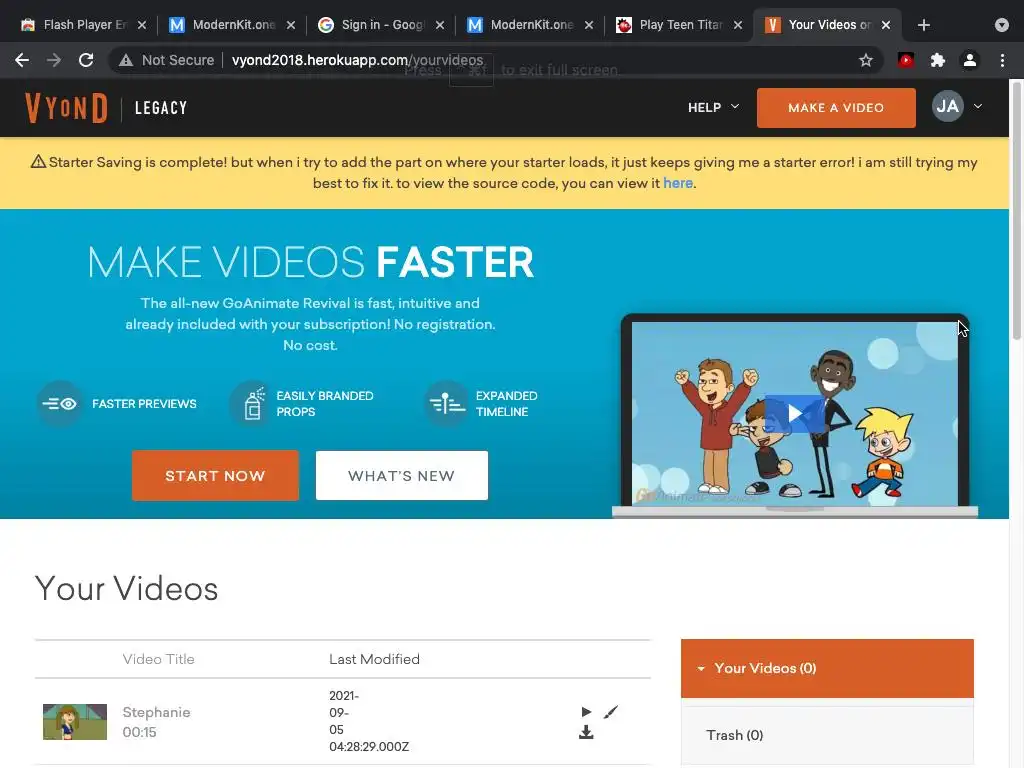Download the Stephanie video

point(586,733)
